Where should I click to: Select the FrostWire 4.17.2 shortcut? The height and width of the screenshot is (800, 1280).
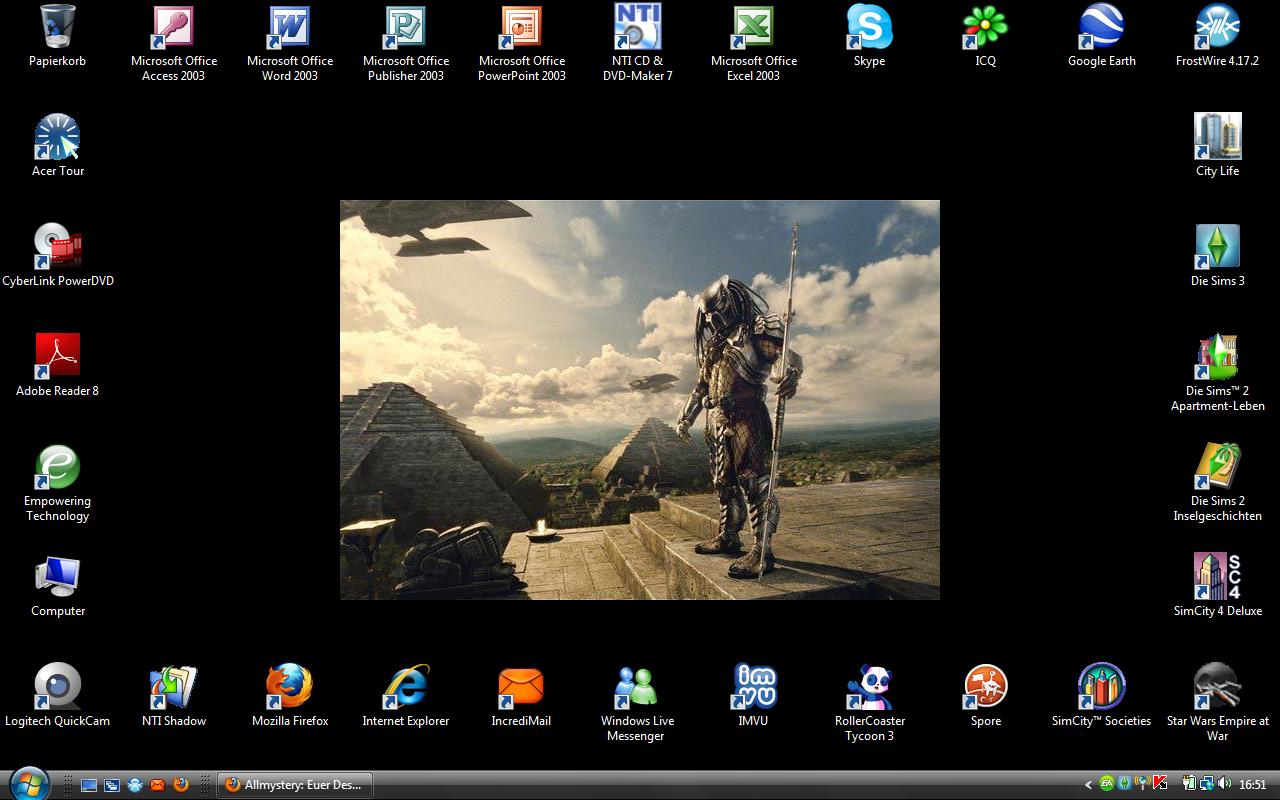pyautogui.click(x=1217, y=37)
